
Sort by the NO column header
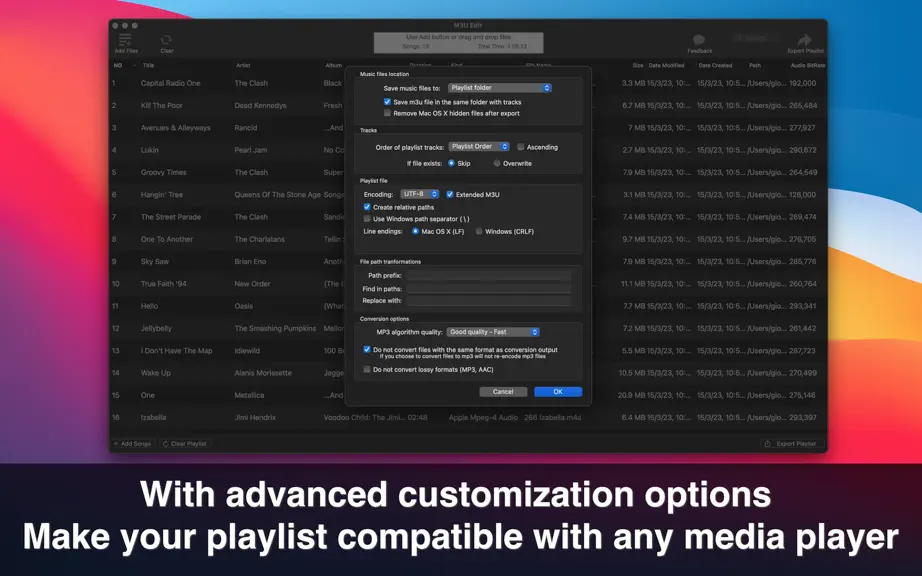click(x=118, y=65)
